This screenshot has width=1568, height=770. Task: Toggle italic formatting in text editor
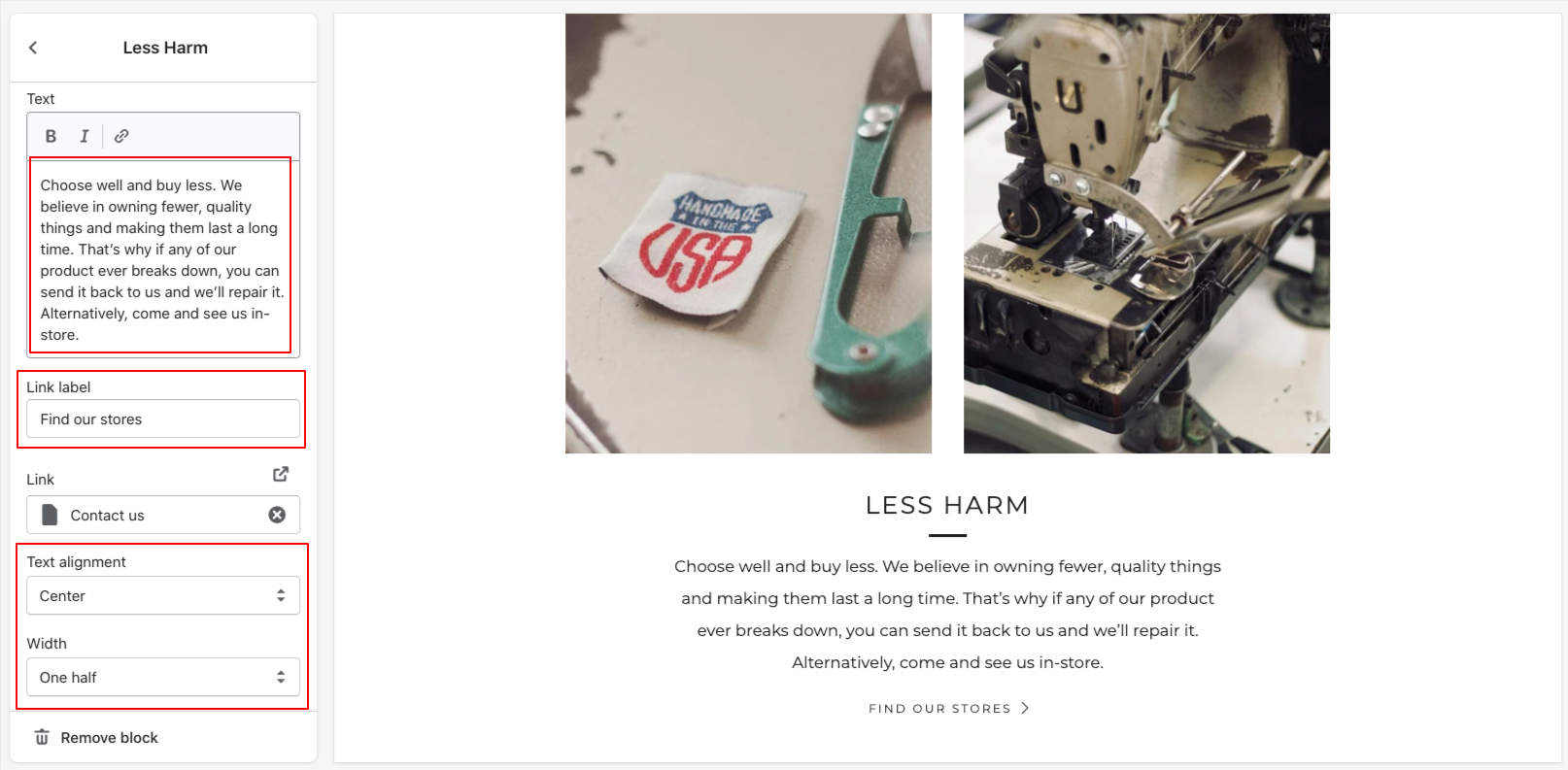(x=85, y=136)
